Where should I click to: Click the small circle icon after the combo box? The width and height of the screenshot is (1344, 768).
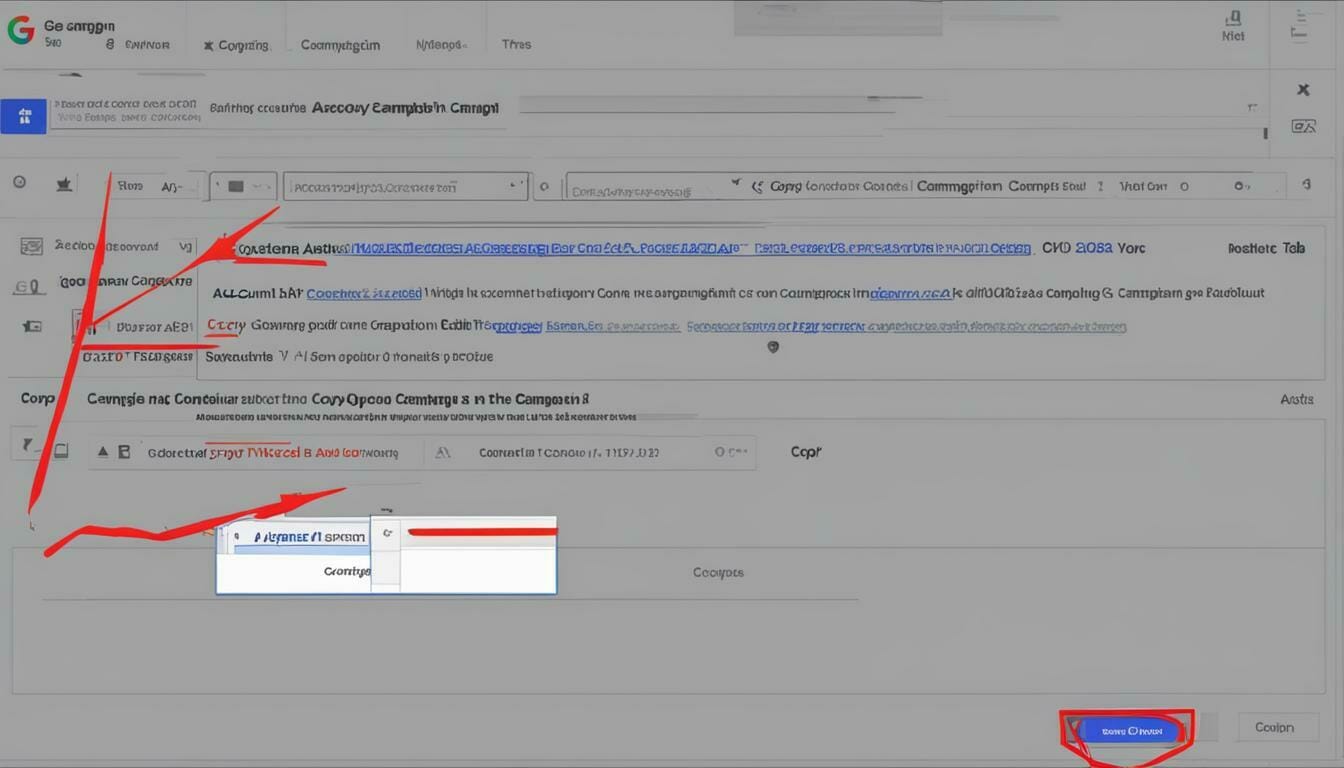click(x=544, y=186)
